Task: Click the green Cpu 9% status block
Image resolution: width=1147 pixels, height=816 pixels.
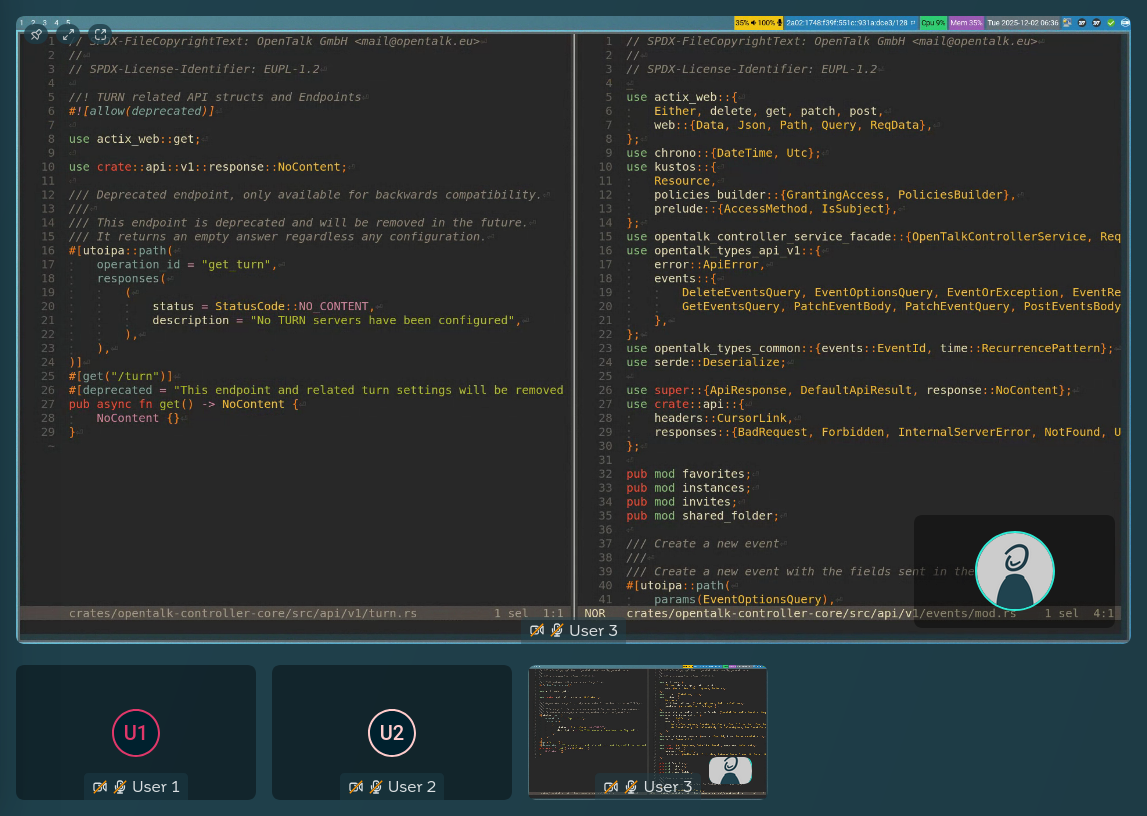Action: [x=932, y=22]
